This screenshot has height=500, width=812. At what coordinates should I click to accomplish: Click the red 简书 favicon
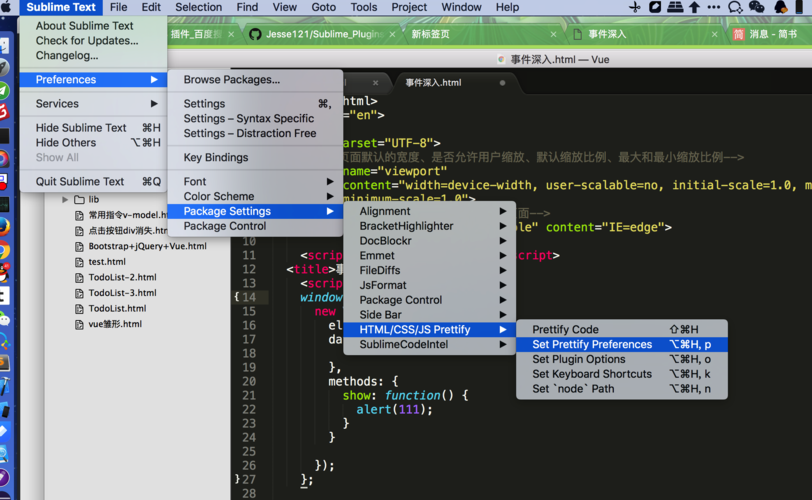coord(738,34)
